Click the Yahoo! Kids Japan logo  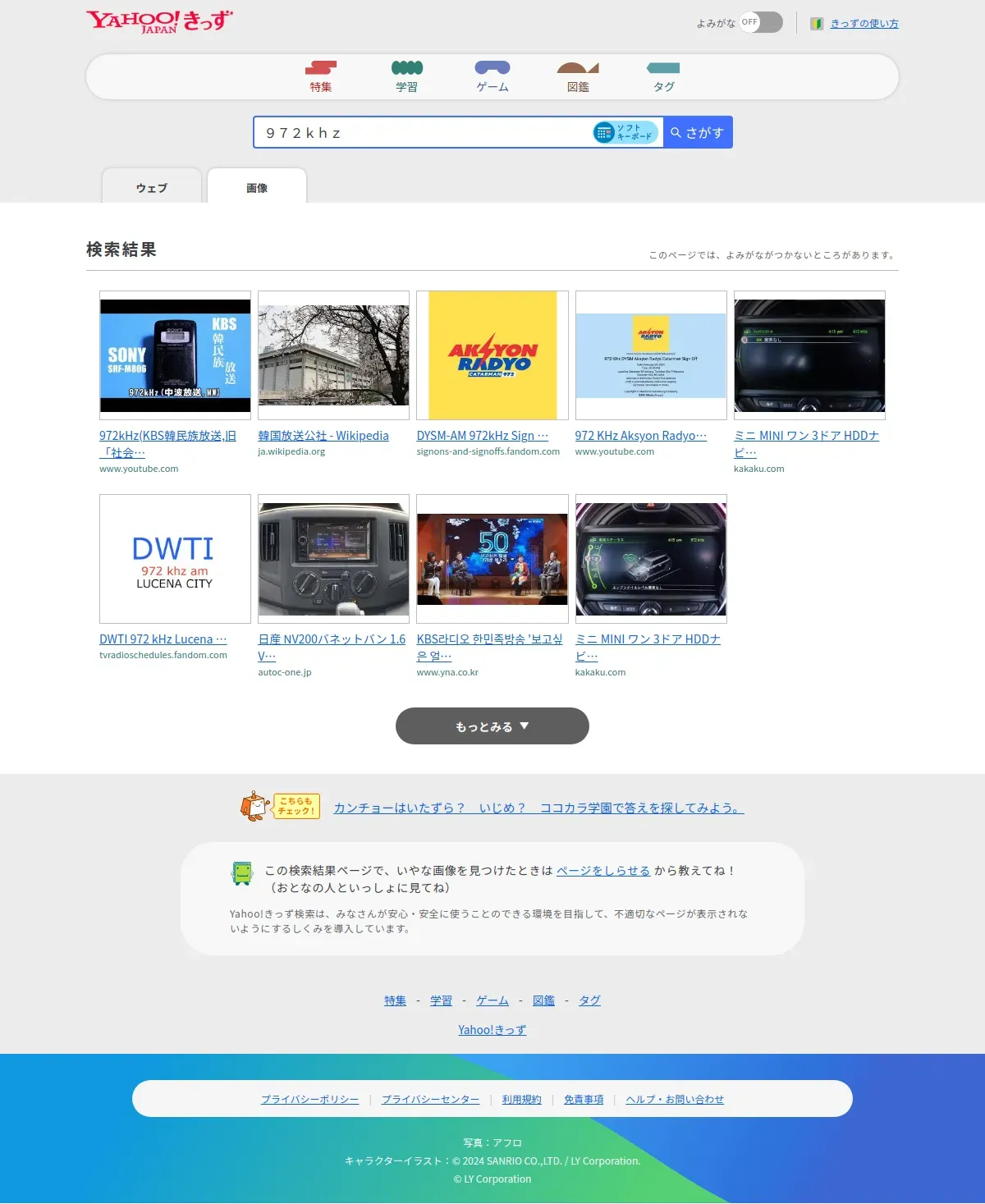tap(159, 21)
